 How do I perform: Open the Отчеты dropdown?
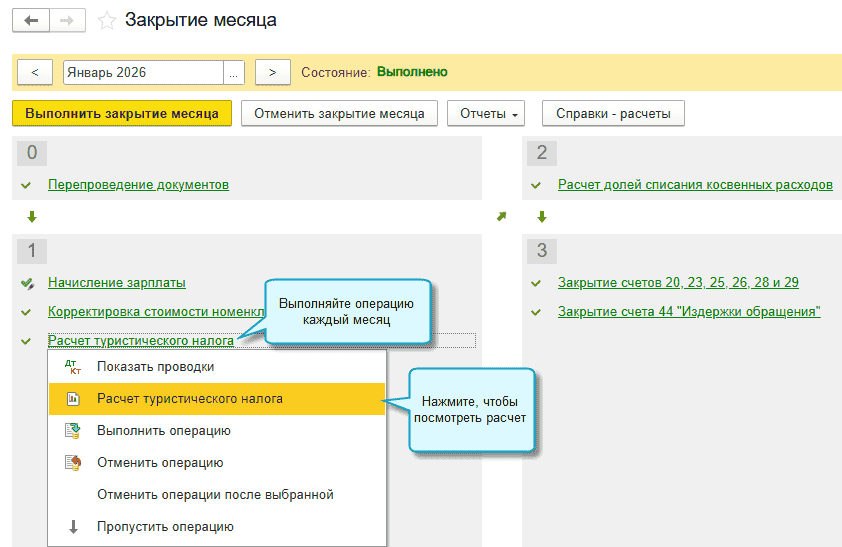click(486, 114)
